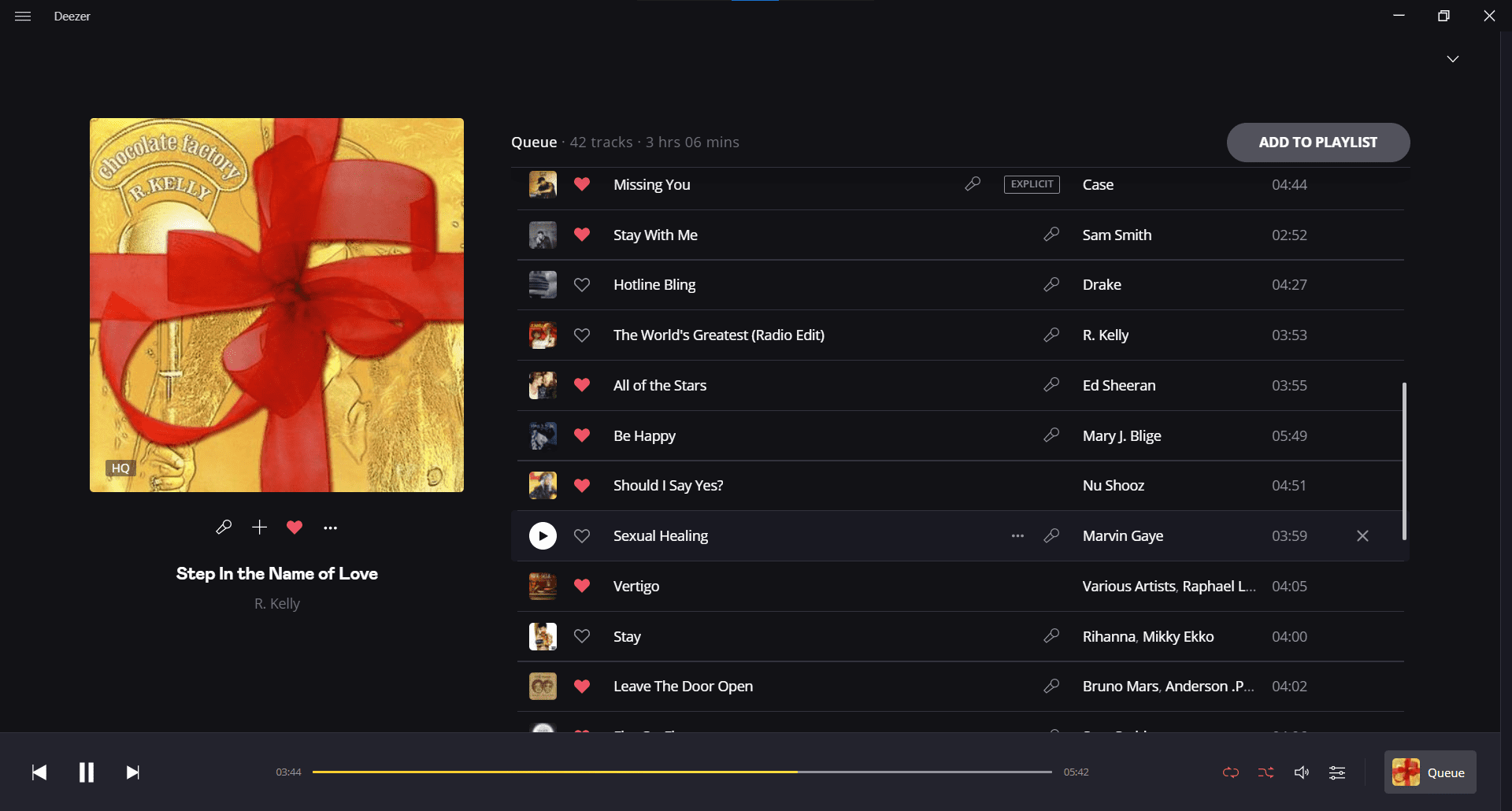Screen dimensions: 1512x811
Task: Show lyrics for Be Happy
Action: [x=1051, y=435]
